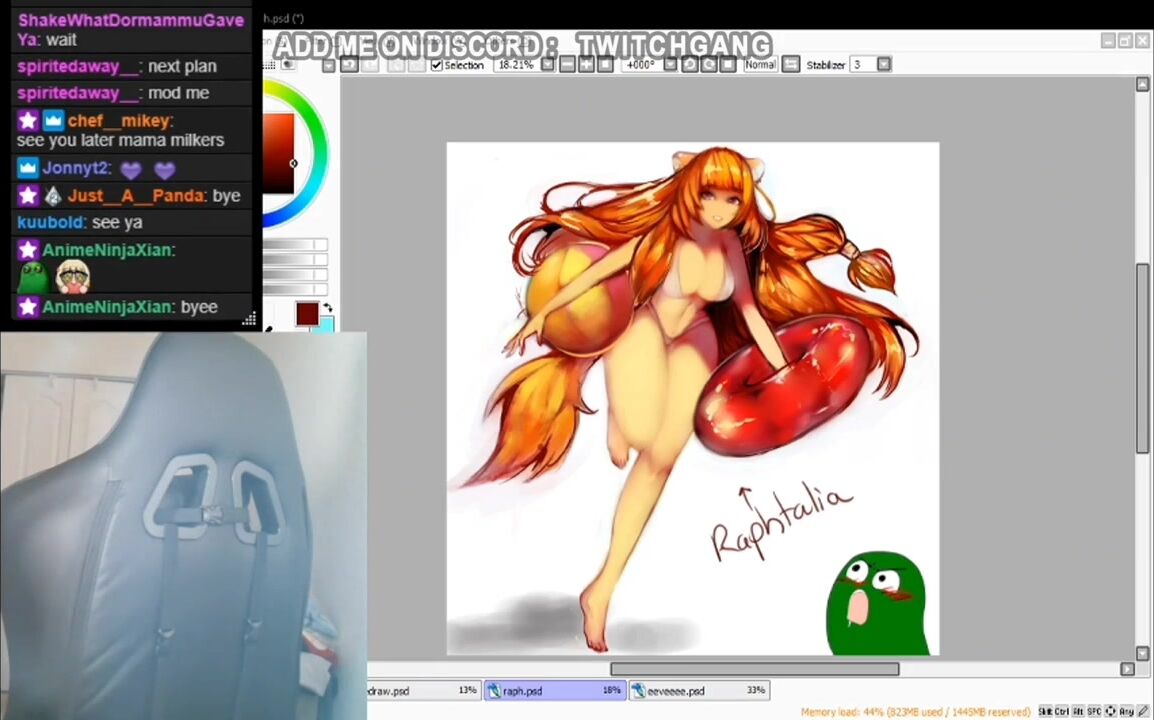The height and width of the screenshot is (720, 1154).
Task: Zoom in with the plus button
Action: pos(587,65)
